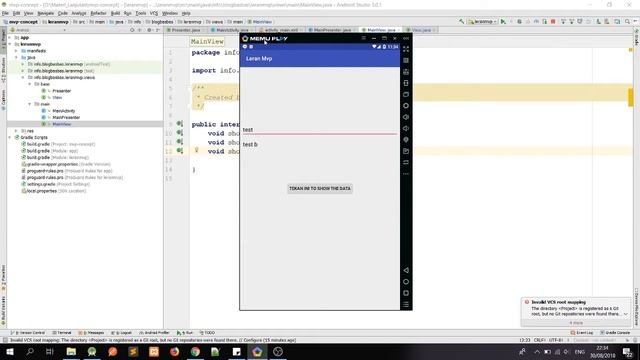Open the Navigate menu
Viewport: 640px width, 360px height.
tap(45, 13)
